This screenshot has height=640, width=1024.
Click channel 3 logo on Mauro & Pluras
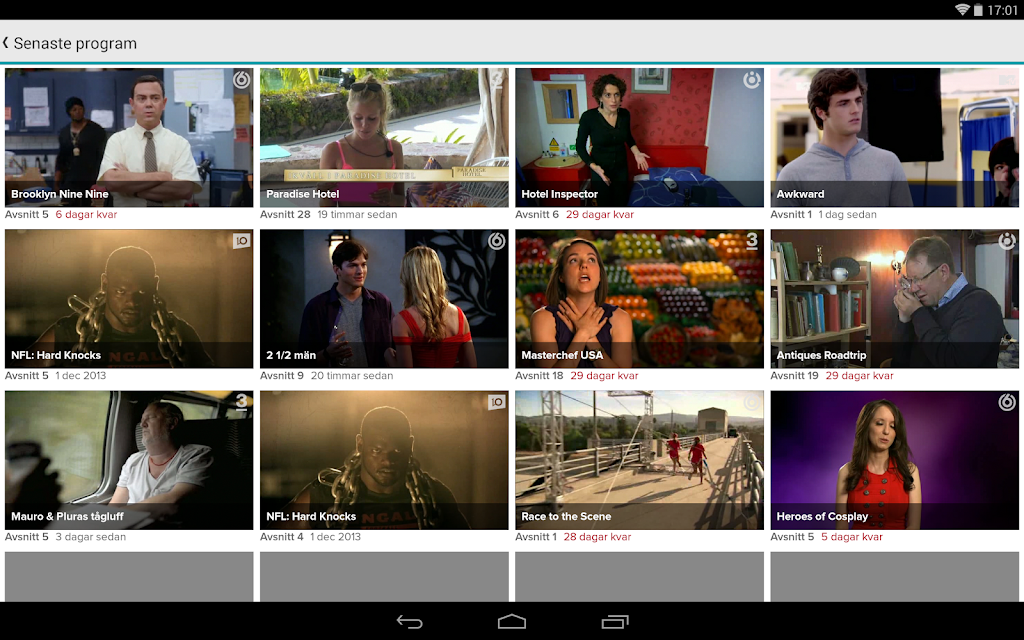pos(242,402)
